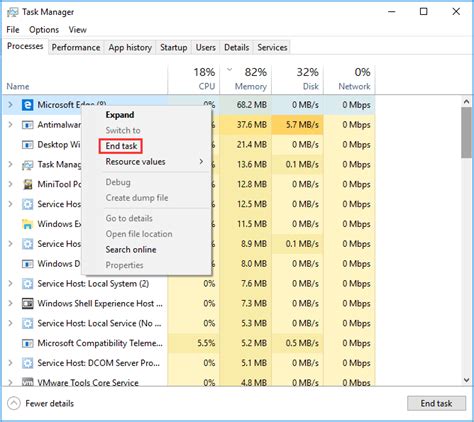Click the Service Host: DCOM Server icon
Image resolution: width=474 pixels, height=422 pixels.
[x=27, y=363]
